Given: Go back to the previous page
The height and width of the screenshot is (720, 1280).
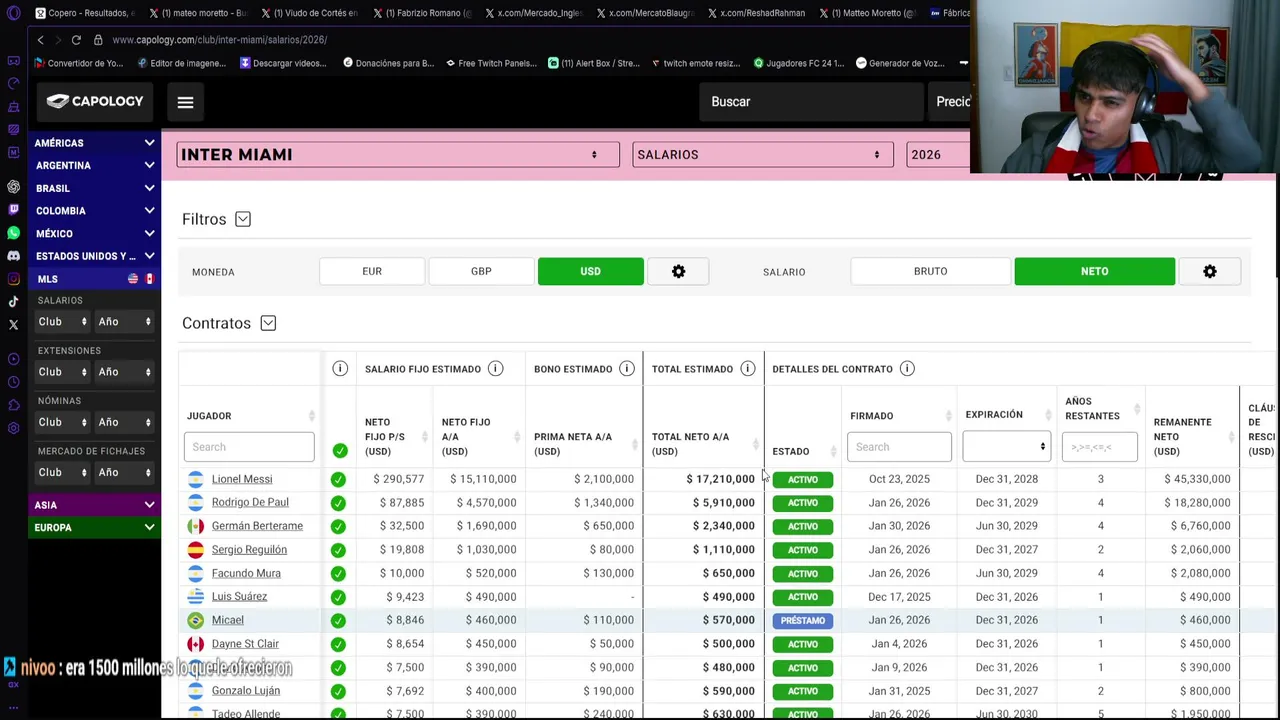Looking at the screenshot, I should coord(40,40).
